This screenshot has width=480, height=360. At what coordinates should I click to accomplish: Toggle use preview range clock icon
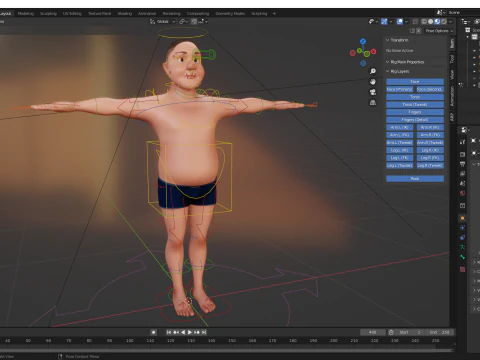coord(391,332)
